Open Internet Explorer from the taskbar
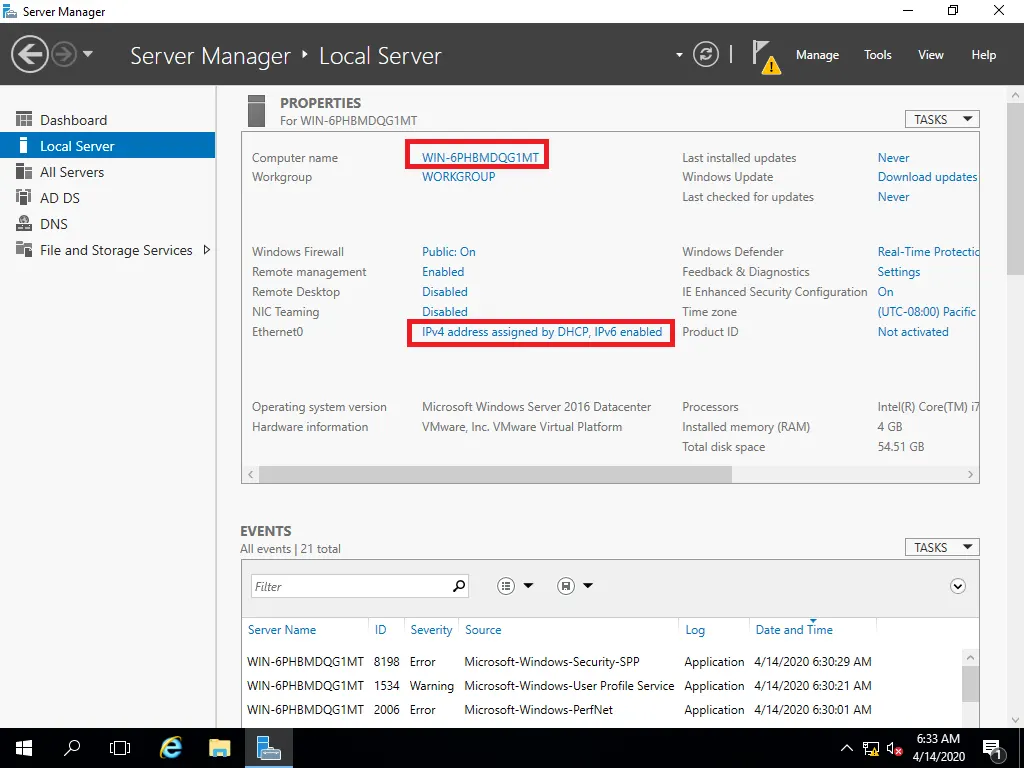1024x768 pixels. 170,748
